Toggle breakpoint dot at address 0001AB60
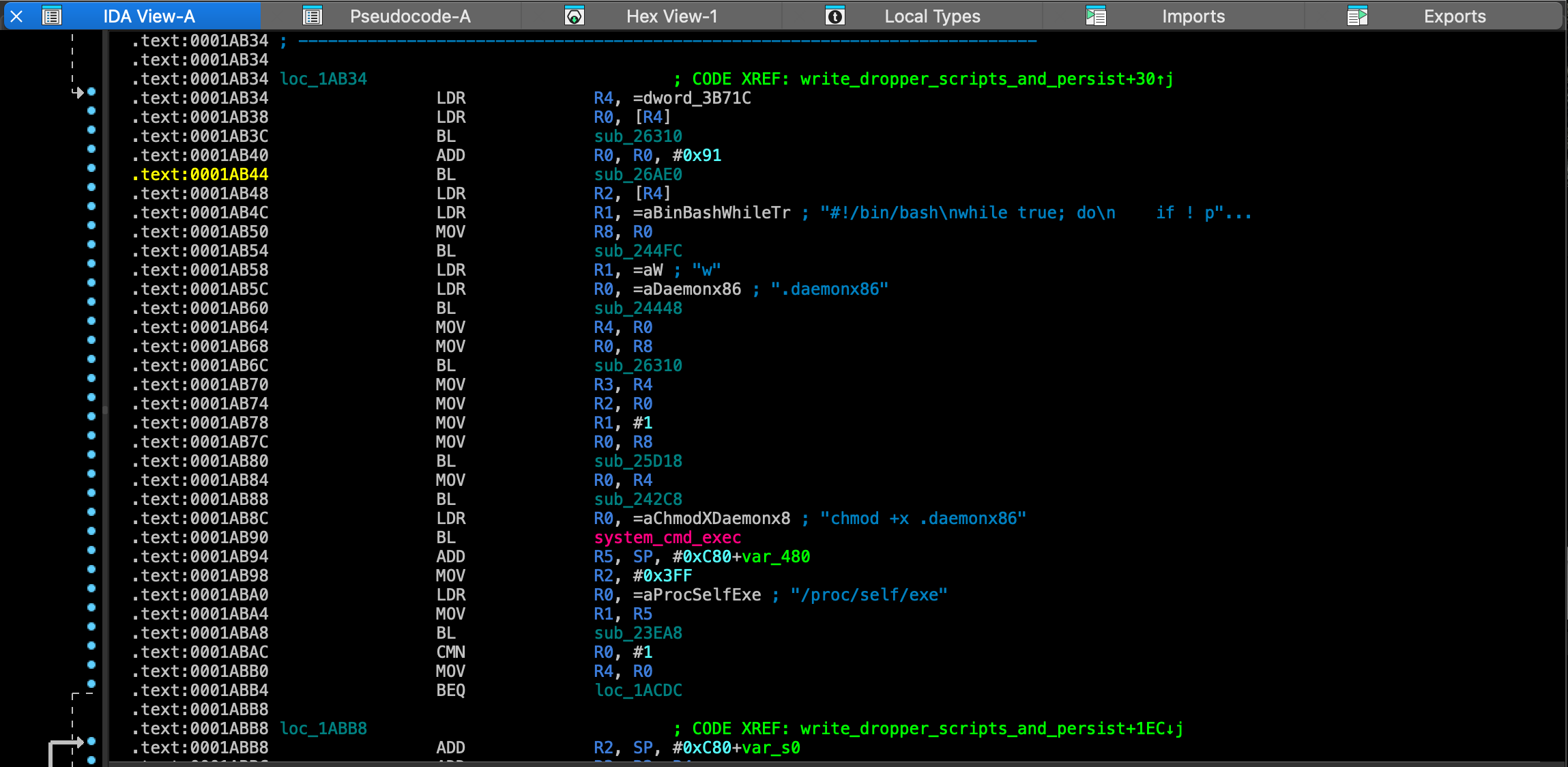 [91, 302]
